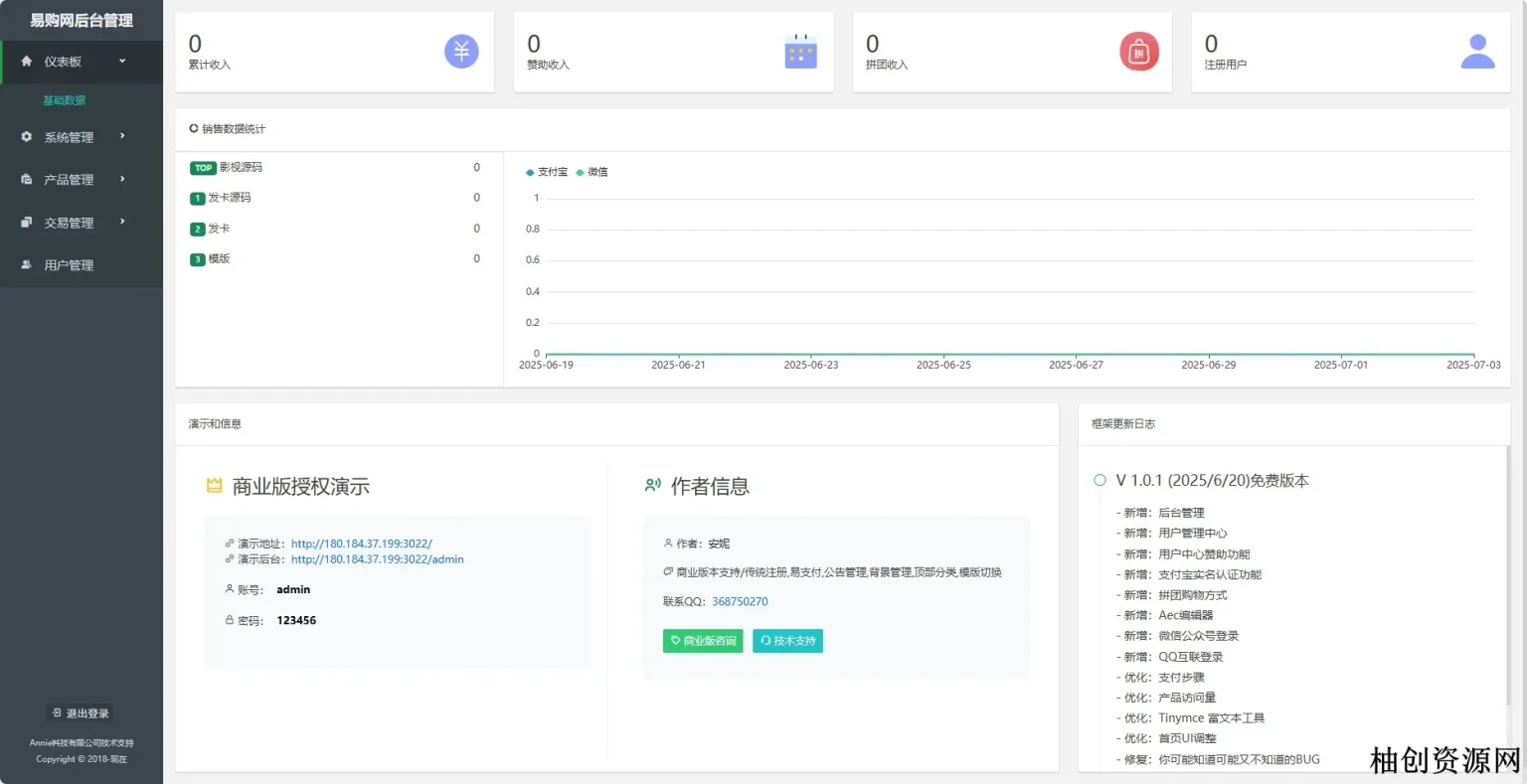Open the 基础数据 submenu item

tap(65, 100)
